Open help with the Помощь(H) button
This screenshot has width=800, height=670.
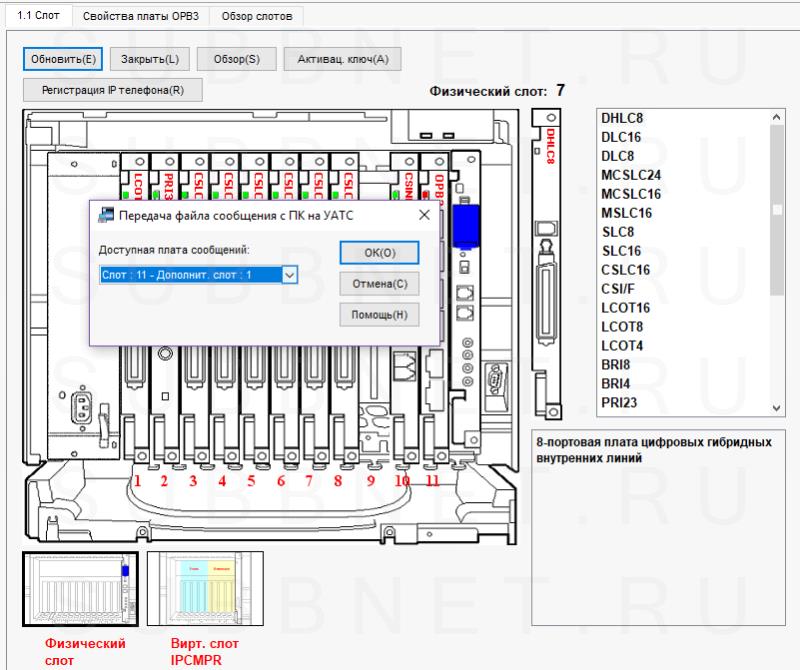[x=379, y=315]
